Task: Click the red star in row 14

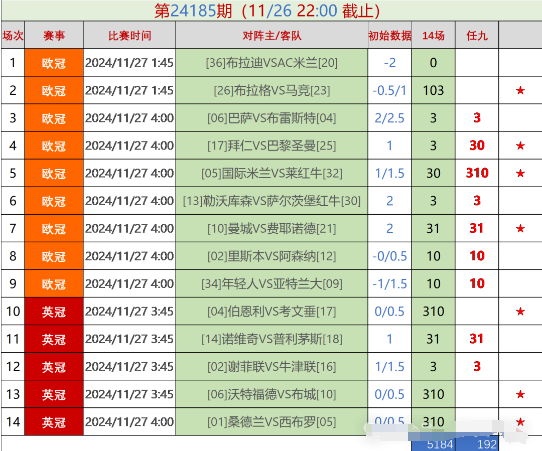Action: click(x=520, y=422)
